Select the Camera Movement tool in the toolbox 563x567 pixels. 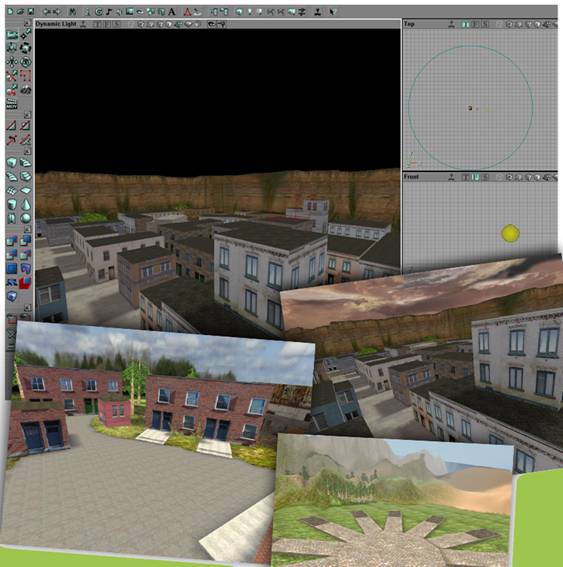pos(12,35)
